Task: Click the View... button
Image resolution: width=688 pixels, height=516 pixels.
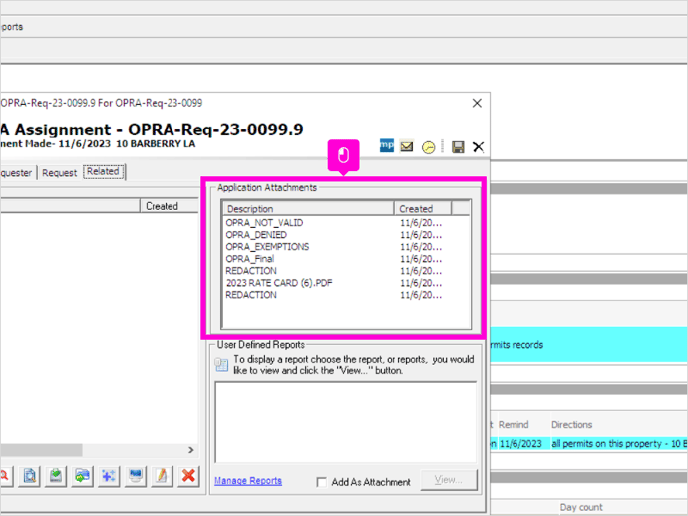Action: click(x=448, y=480)
